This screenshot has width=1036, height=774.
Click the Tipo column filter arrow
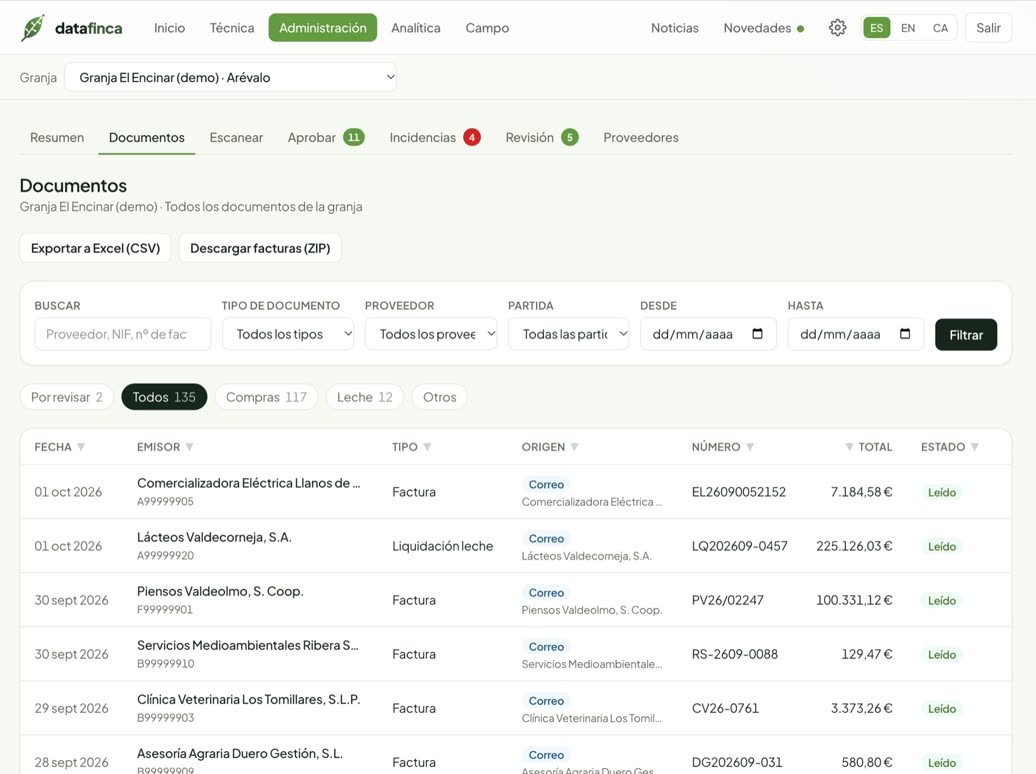(427, 447)
